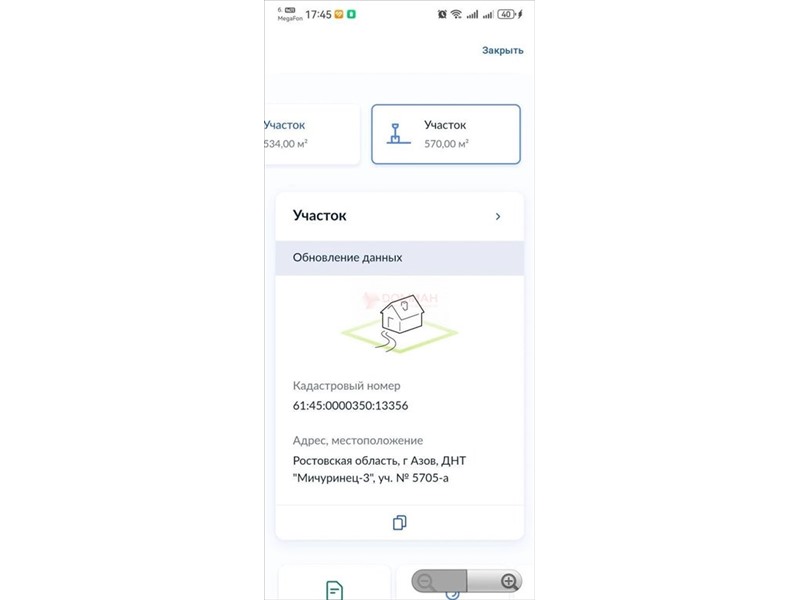The width and height of the screenshot is (800, 600).
Task: Select the Участок 534,00 м² card
Action: [312, 134]
